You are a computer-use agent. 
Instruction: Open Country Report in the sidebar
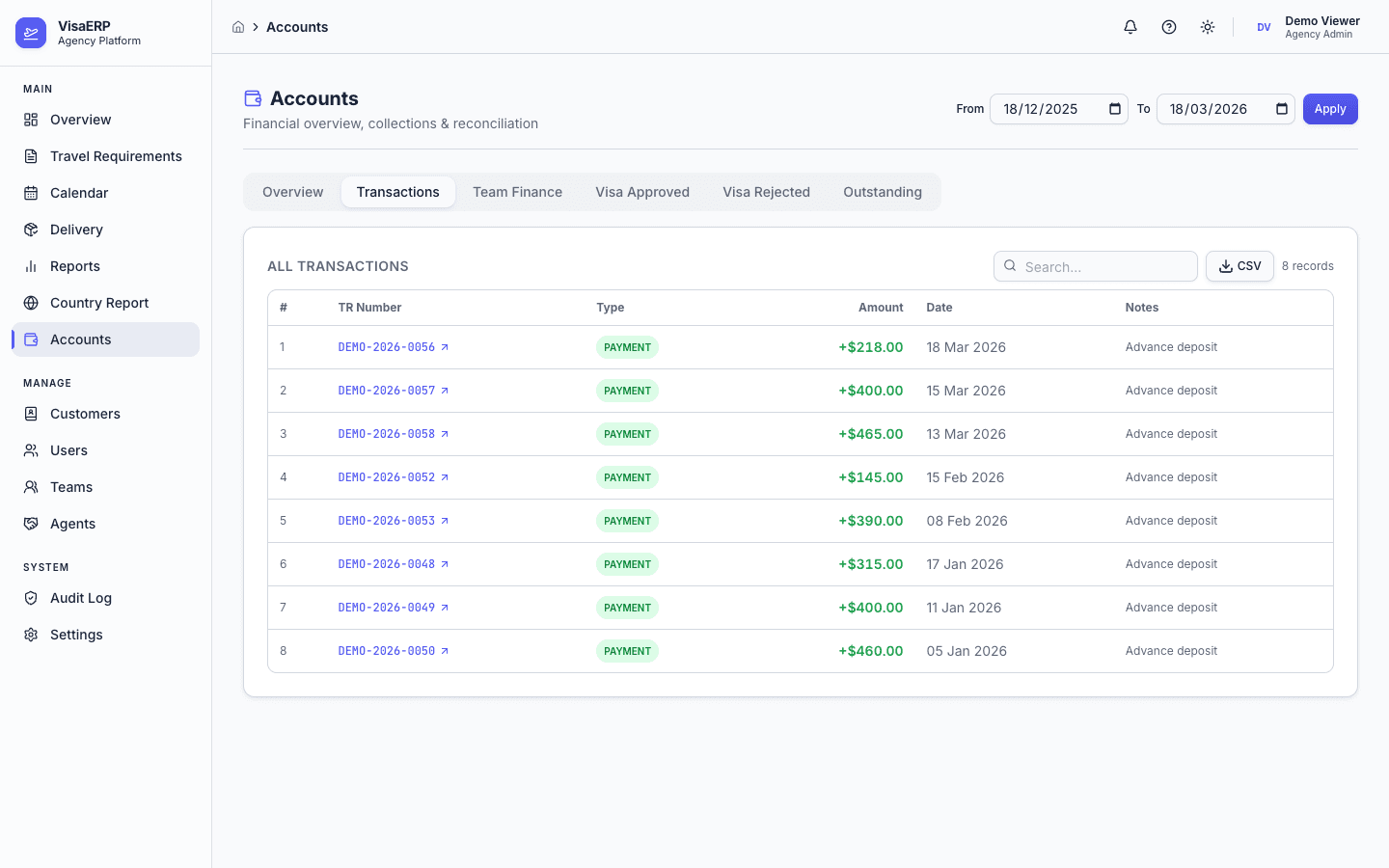pyautogui.click(x=99, y=303)
